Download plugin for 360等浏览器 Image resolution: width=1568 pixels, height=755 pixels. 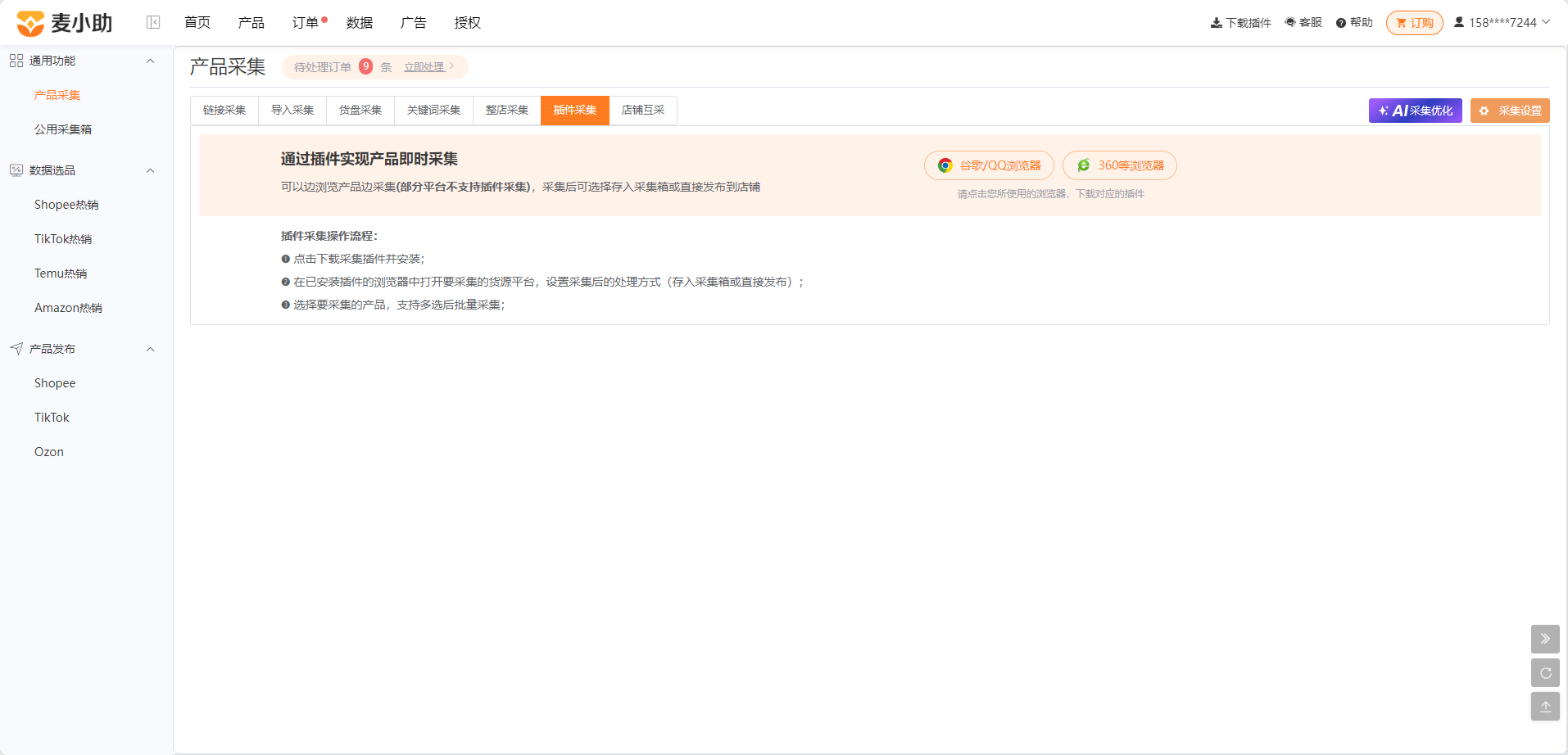[1120, 165]
